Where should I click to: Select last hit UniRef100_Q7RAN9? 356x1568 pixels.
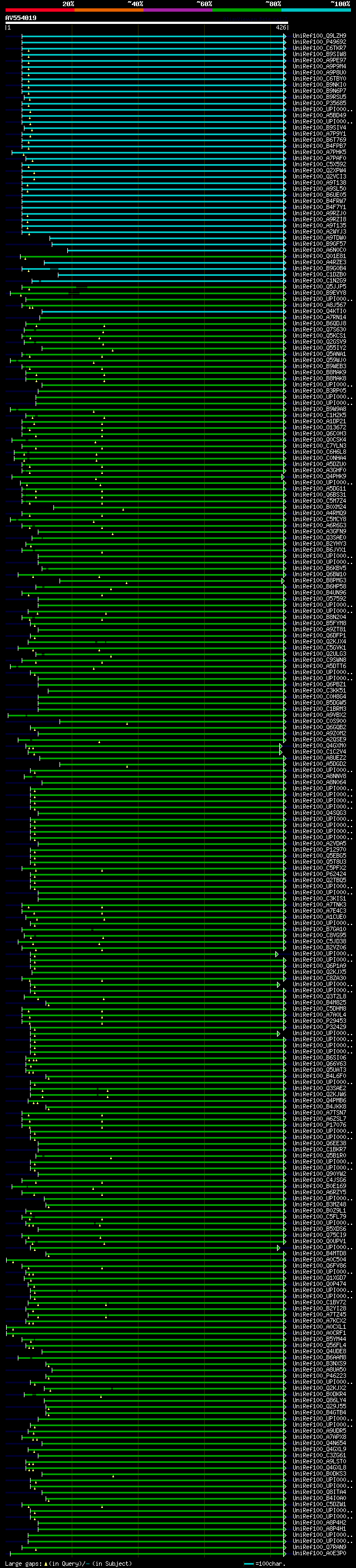point(319,1547)
